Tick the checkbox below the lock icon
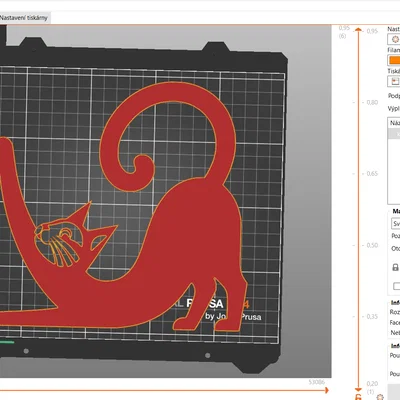This screenshot has width=400, height=400. (x=396, y=286)
